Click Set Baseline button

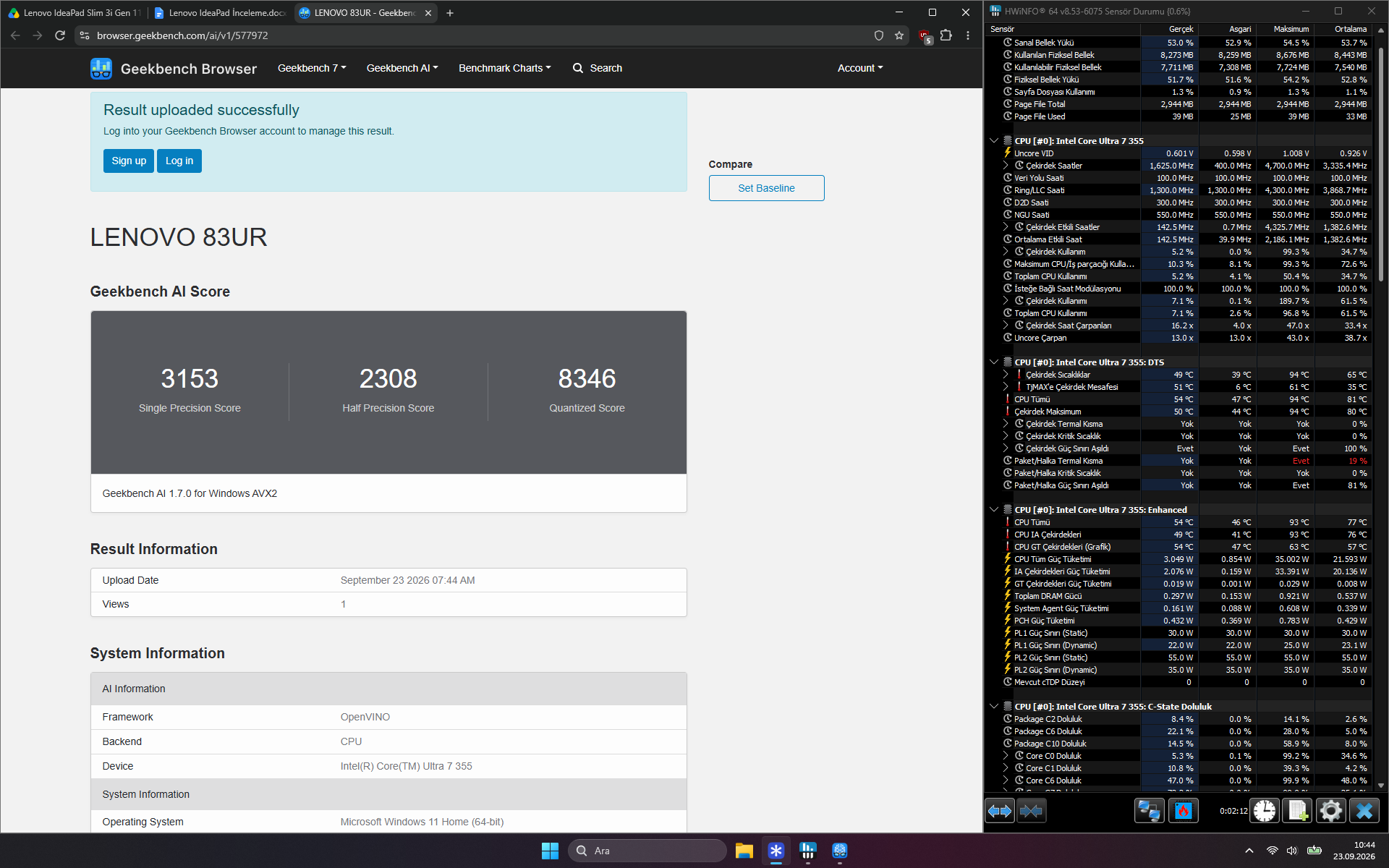click(766, 188)
